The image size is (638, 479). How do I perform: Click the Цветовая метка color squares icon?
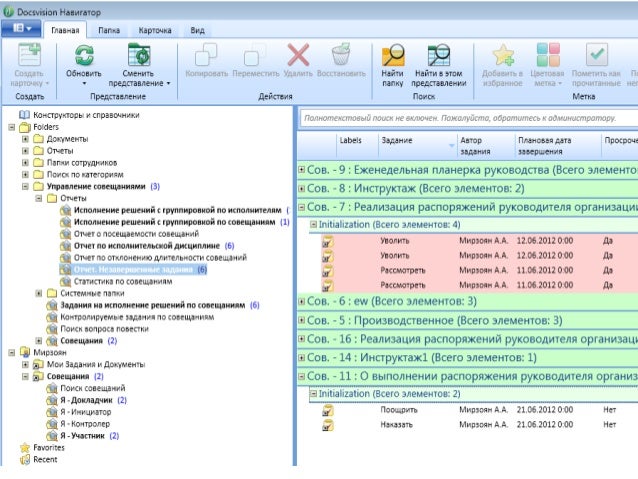point(548,55)
